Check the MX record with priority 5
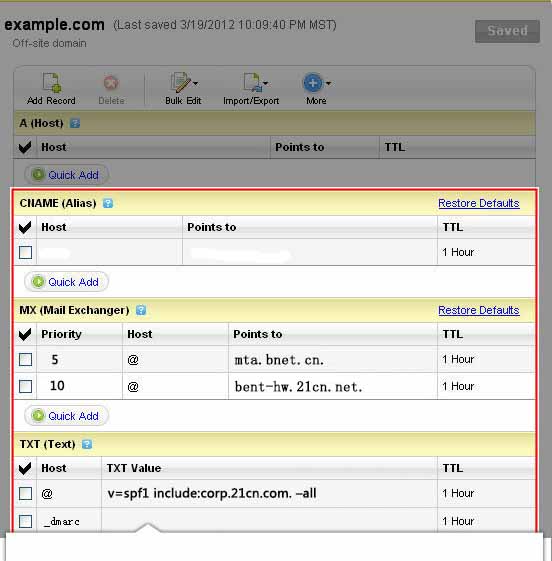This screenshot has width=552, height=561. click(25, 360)
